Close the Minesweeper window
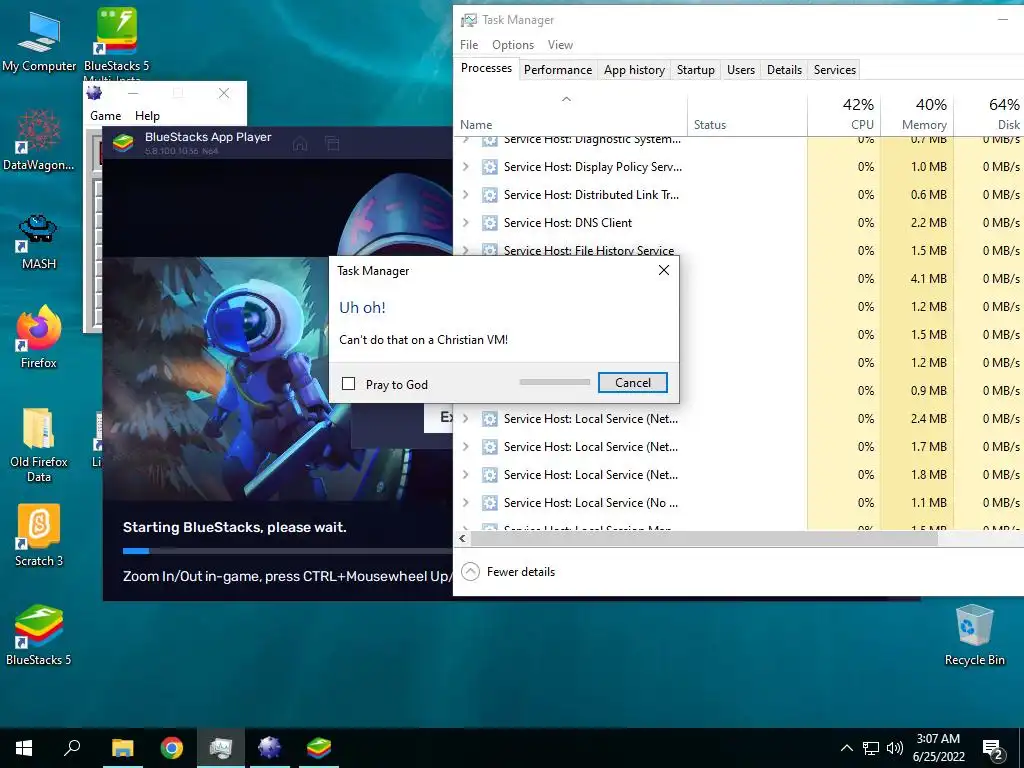Screen dimensions: 1024x768 click(224, 93)
